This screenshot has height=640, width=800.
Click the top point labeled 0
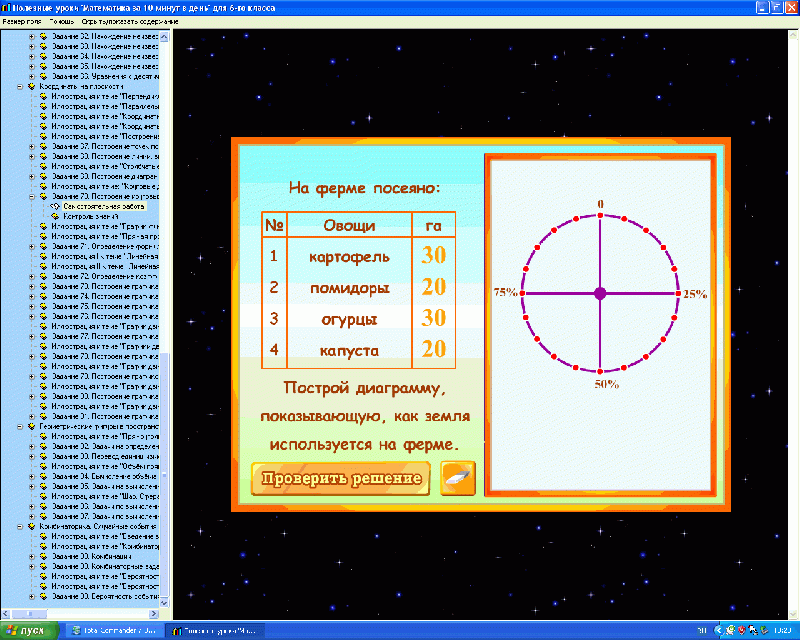[x=600, y=215]
